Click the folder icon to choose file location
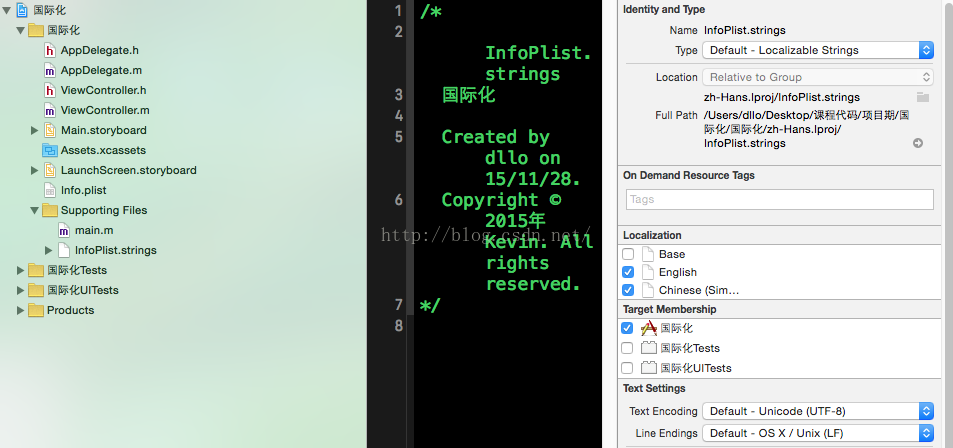This screenshot has height=448, width=953. (x=923, y=97)
